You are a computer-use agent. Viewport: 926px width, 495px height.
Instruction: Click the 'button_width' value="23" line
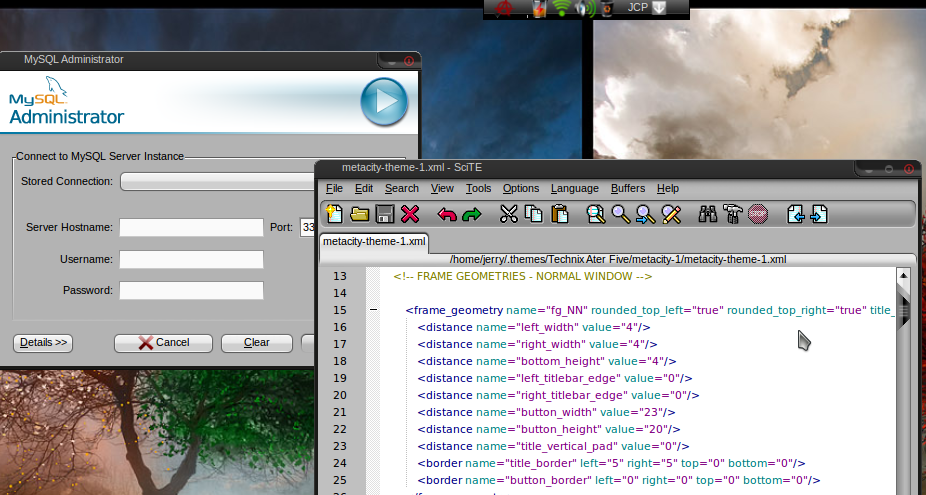[x=546, y=412]
